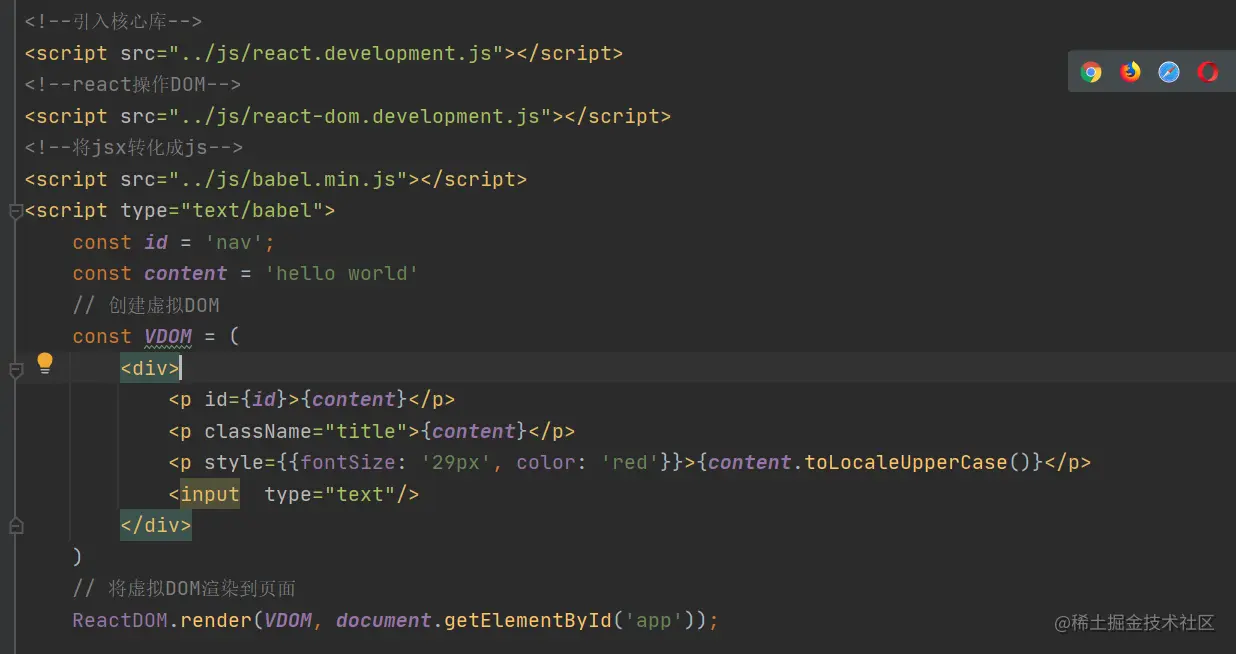This screenshot has width=1236, height=654.
Task: Click the style attribute on the third p tag
Action: pos(234,462)
